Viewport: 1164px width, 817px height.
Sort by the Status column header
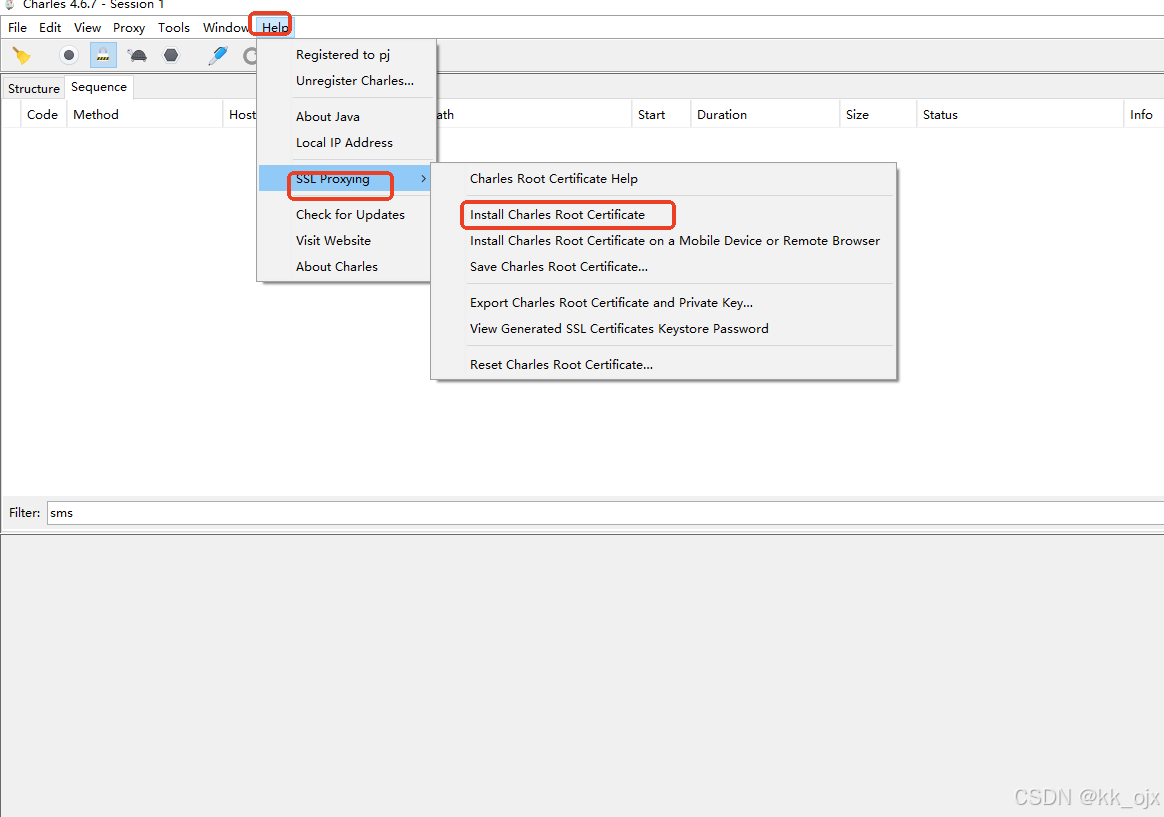coord(1020,114)
